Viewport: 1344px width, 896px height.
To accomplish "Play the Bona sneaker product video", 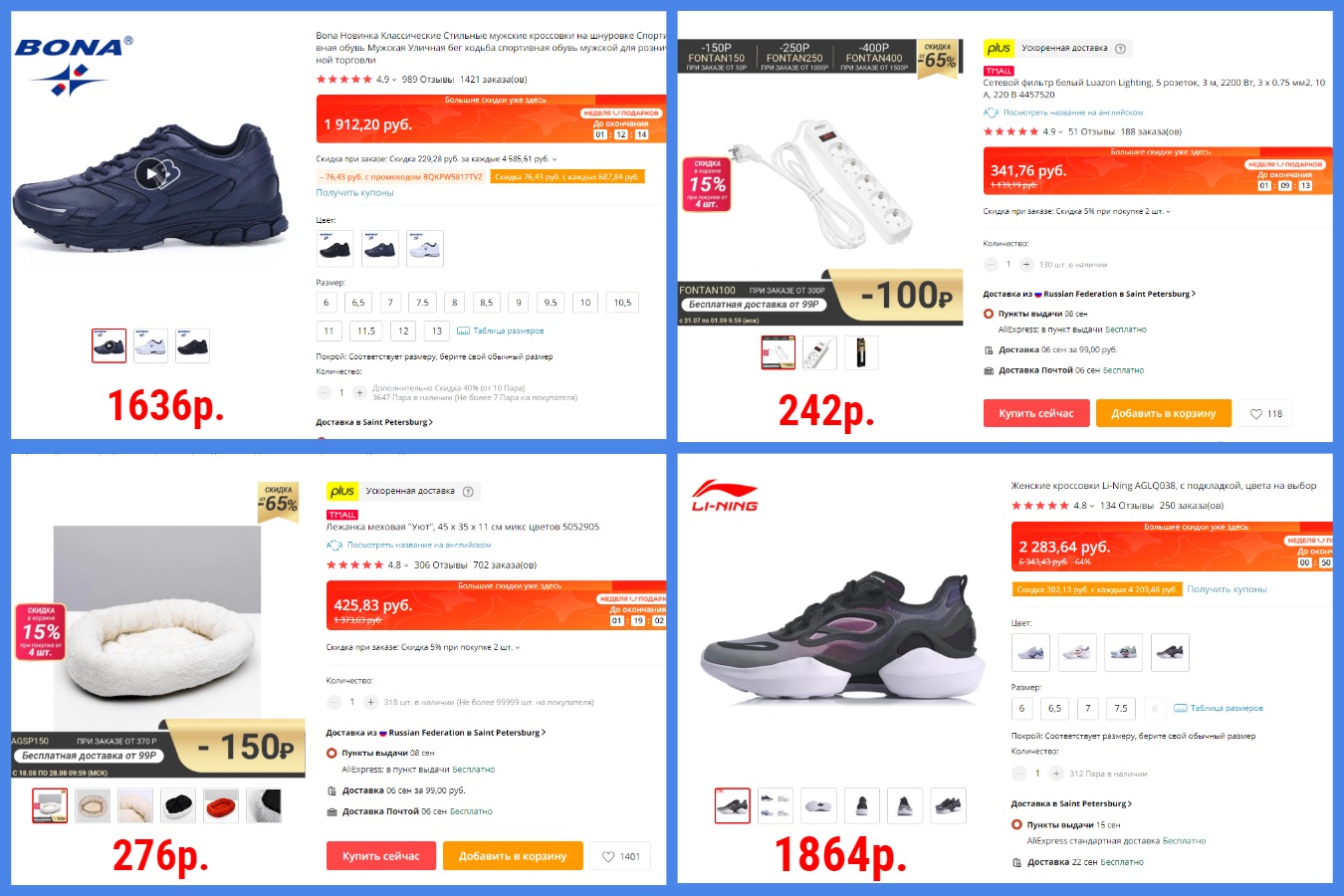I will (x=151, y=173).
